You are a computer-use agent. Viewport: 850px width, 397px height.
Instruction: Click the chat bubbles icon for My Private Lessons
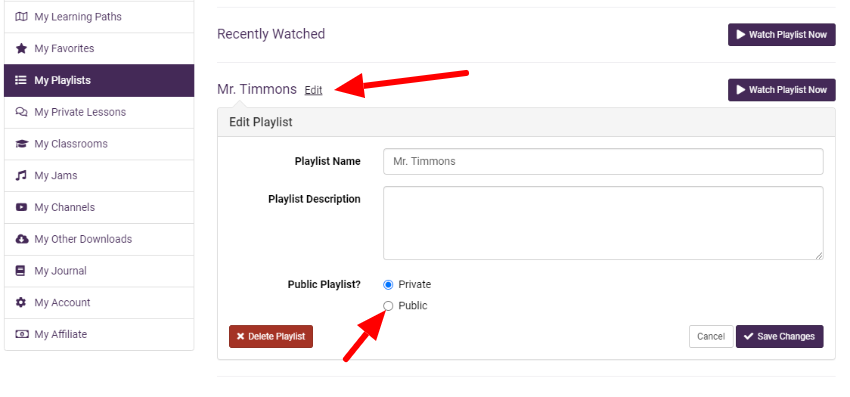point(21,112)
